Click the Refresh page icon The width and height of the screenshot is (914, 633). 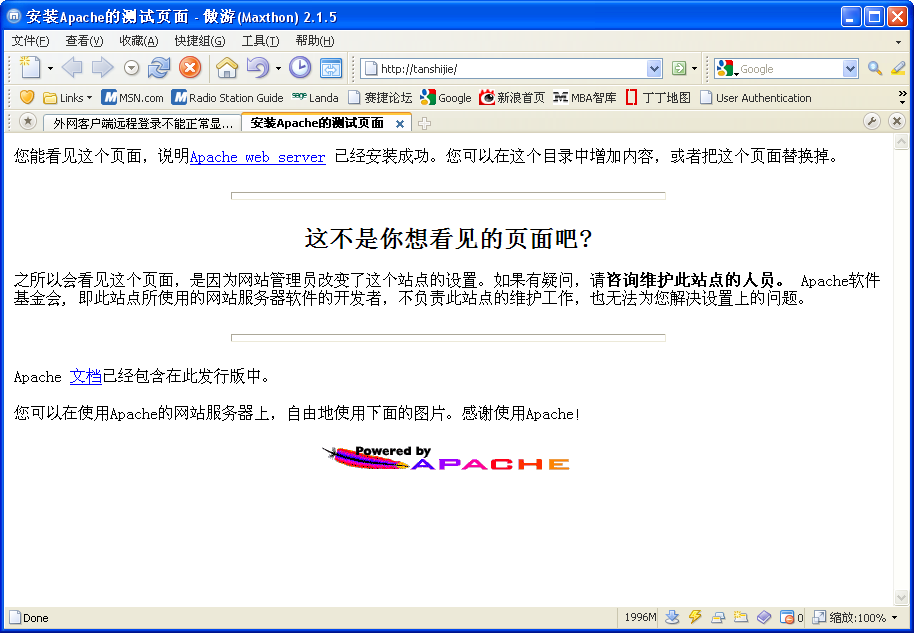(x=159, y=68)
